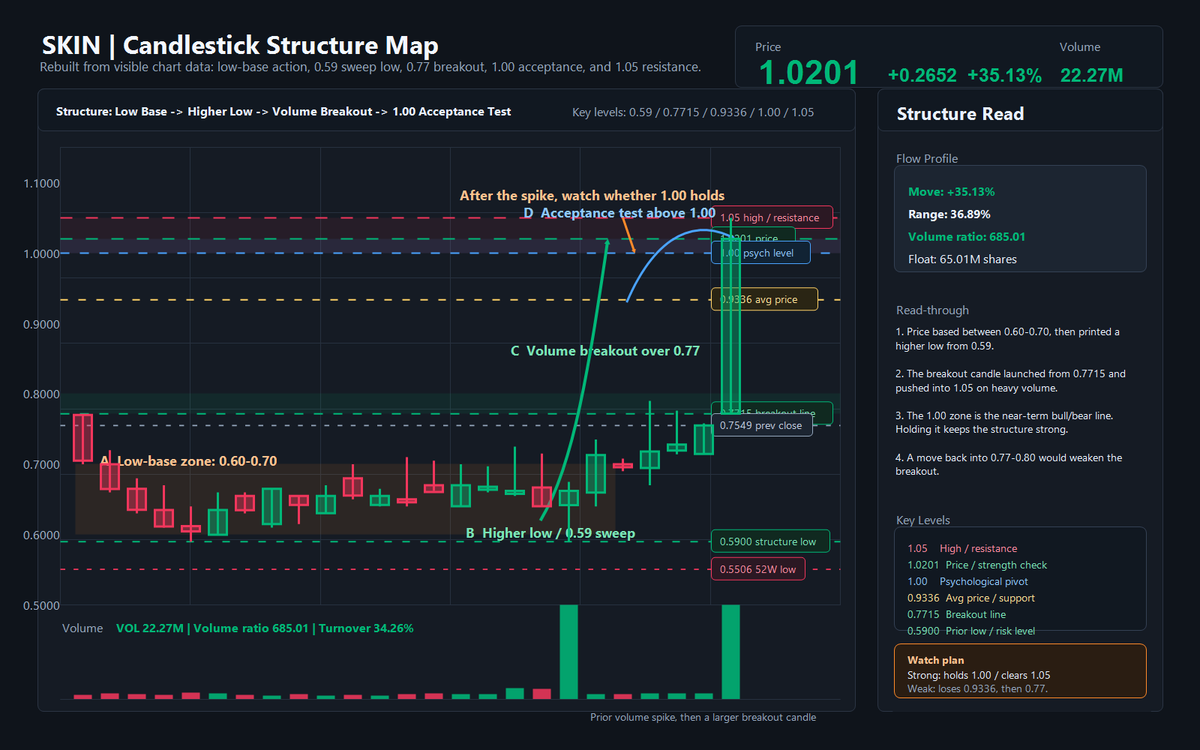1200x750 pixels.
Task: Click the 0.7549 prev close label
Action: click(x=762, y=426)
